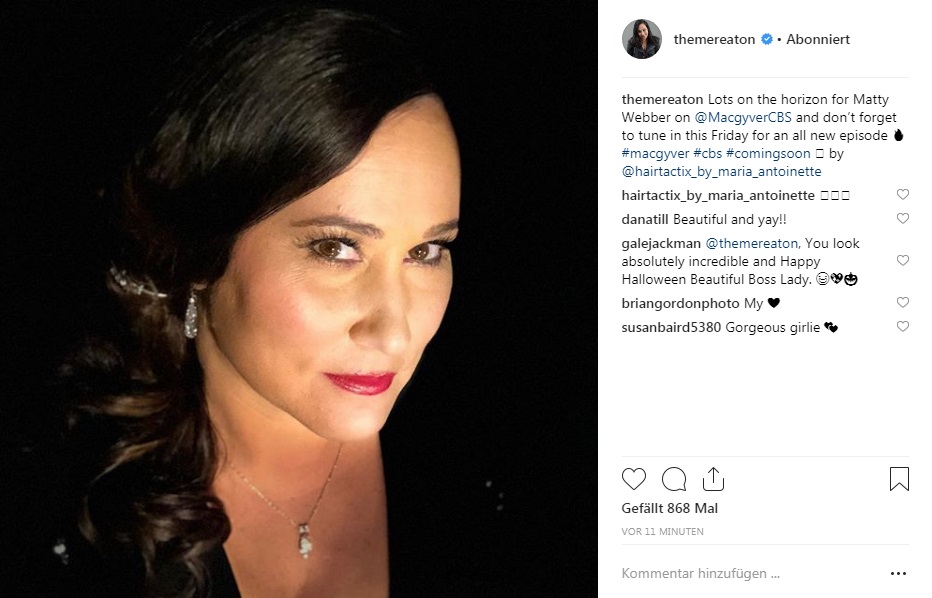Save the post with the bookmark icon
932x598 pixels.
(x=899, y=479)
